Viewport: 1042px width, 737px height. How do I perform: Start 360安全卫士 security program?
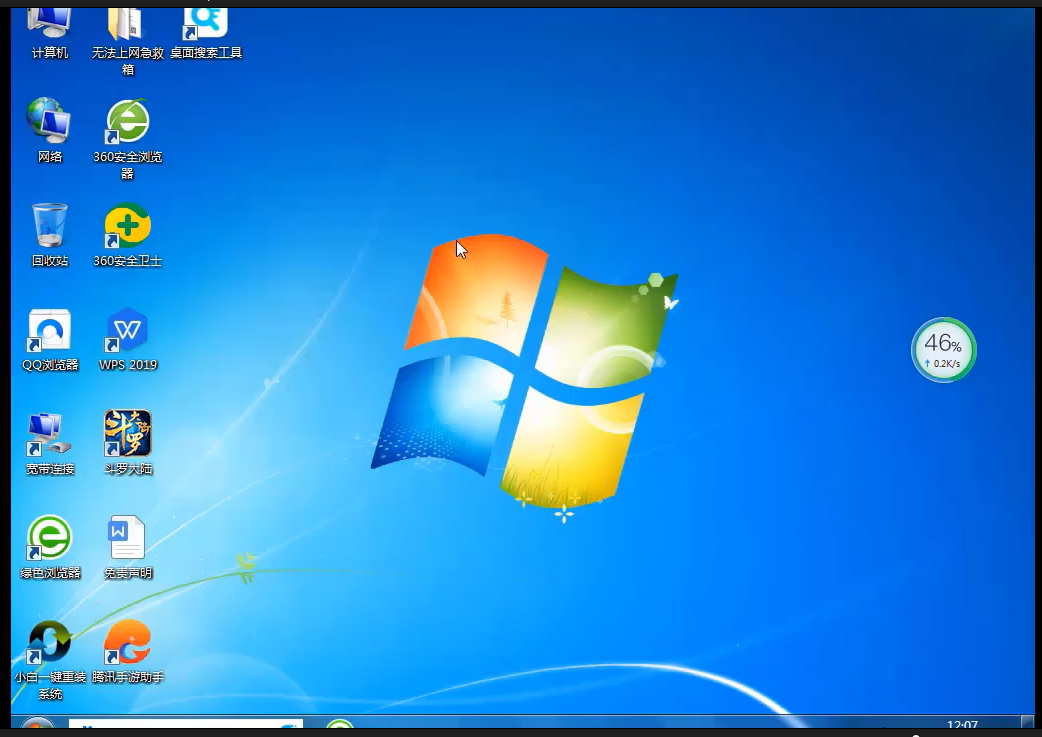[x=127, y=222]
